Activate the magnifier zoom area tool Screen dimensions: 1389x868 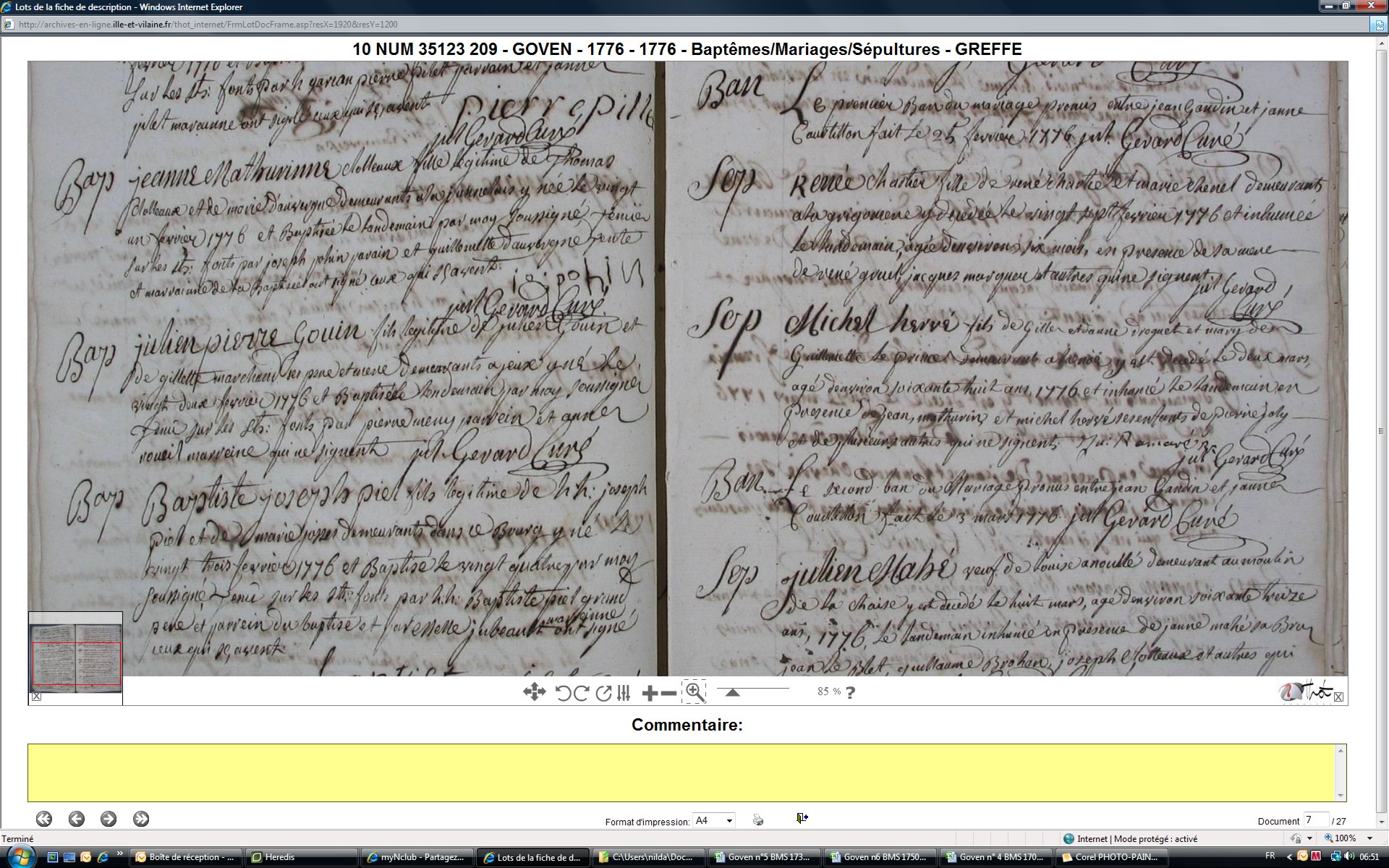tap(694, 692)
